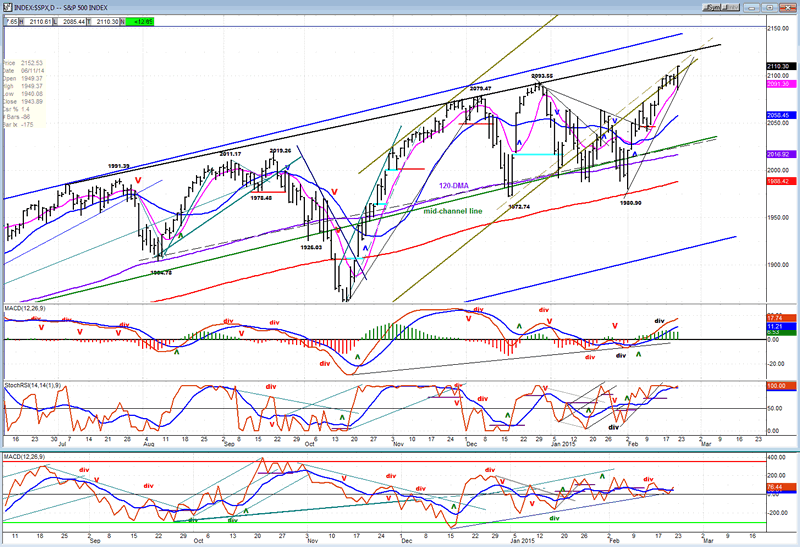Viewport: 800px width, 547px height.
Task: Close the SPX chart window
Action: [x=788, y=7]
